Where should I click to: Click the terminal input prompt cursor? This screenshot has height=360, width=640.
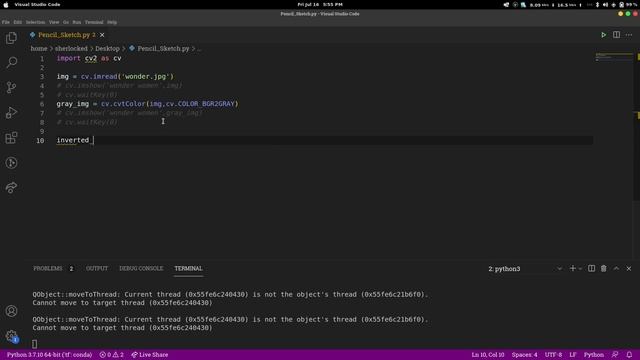(35, 344)
